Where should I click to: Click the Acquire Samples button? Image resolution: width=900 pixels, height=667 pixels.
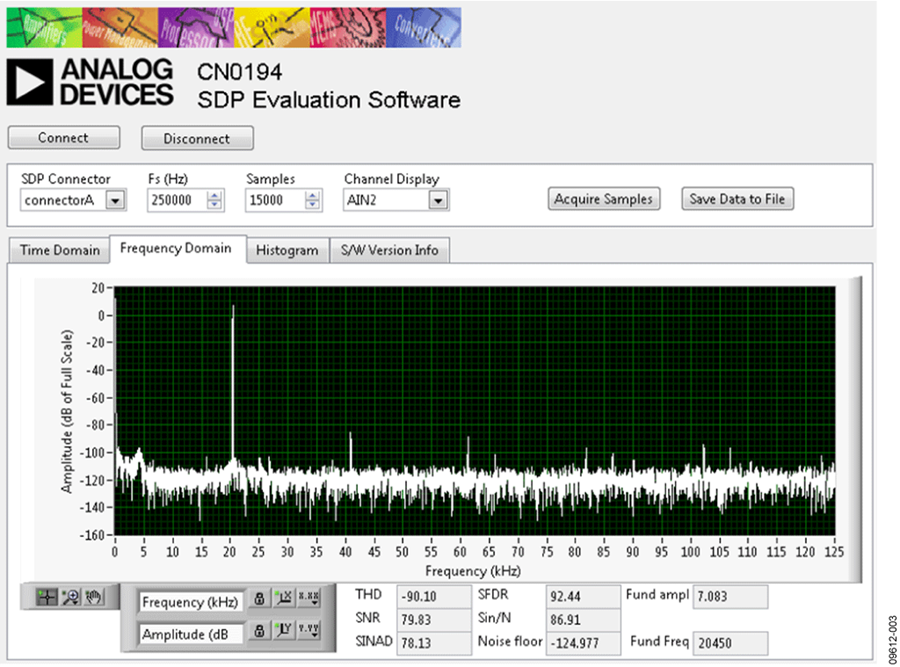point(603,199)
